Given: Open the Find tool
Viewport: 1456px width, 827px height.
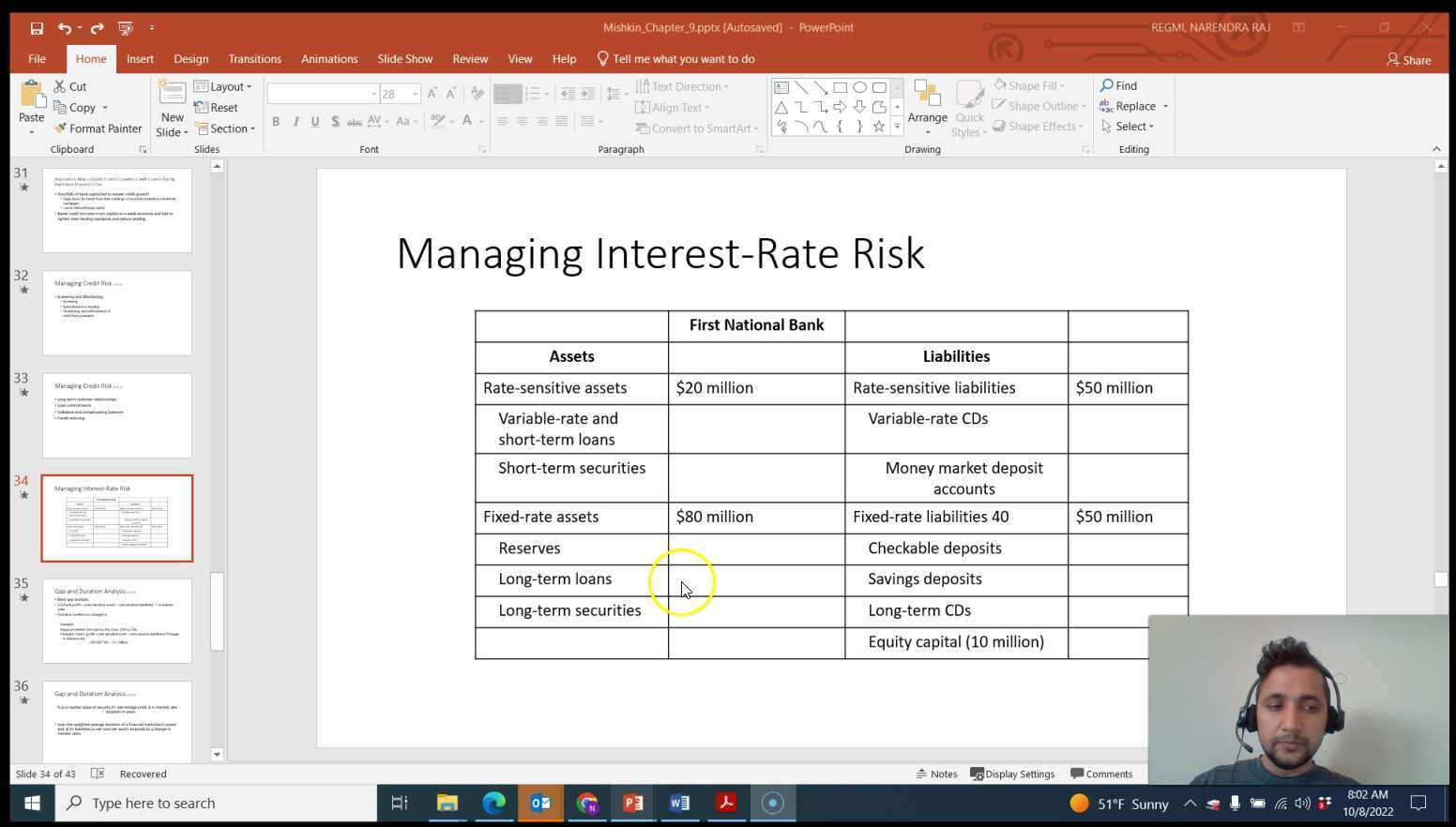Looking at the screenshot, I should 1123,85.
